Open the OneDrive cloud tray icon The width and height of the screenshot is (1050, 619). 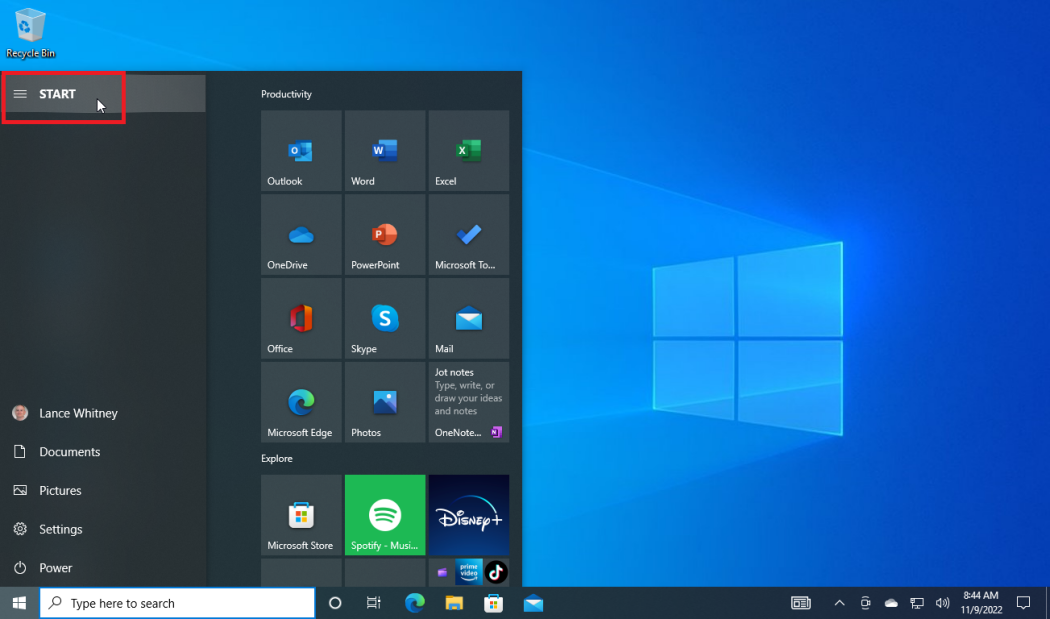(891, 603)
